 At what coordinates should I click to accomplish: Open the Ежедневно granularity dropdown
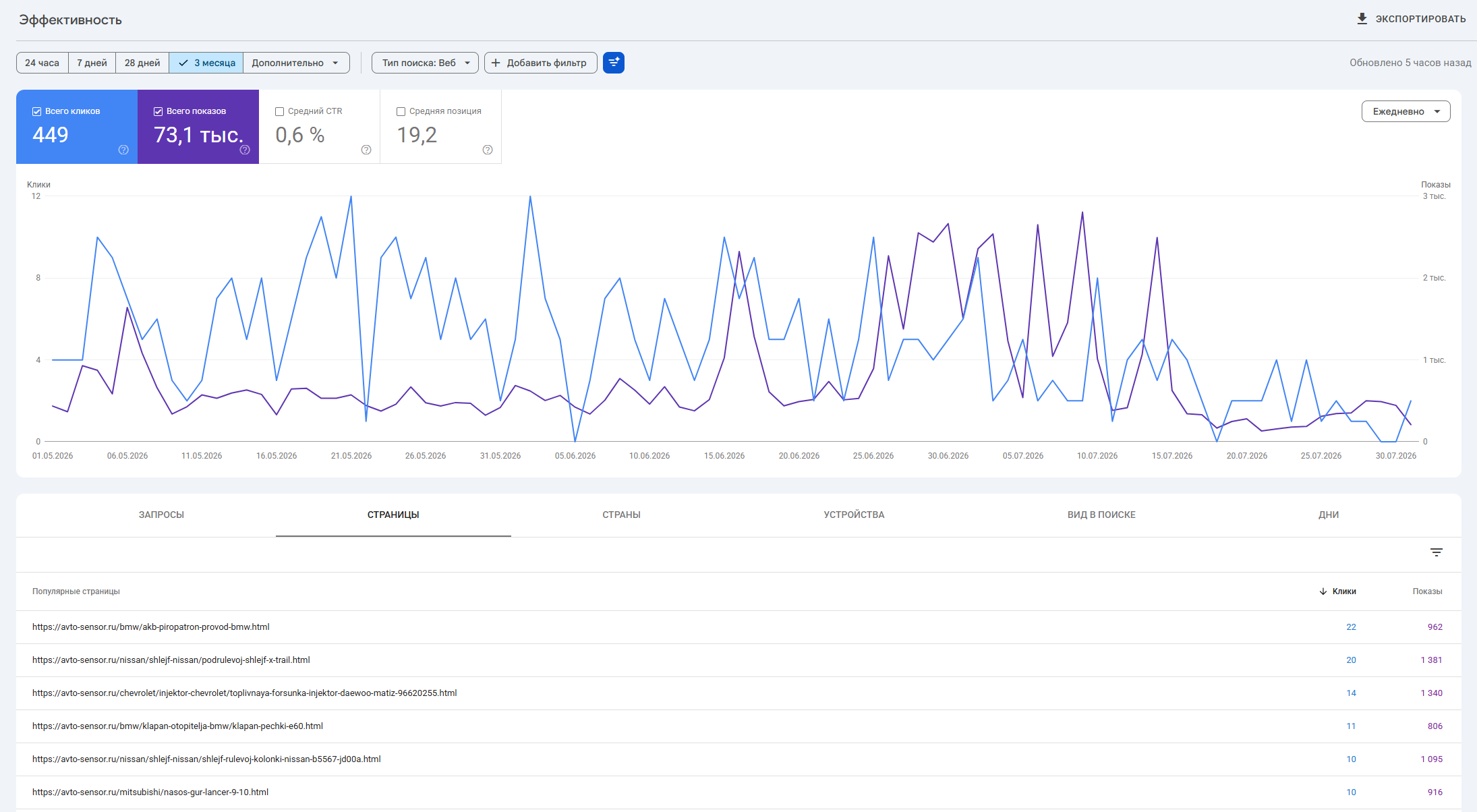[x=1406, y=111]
